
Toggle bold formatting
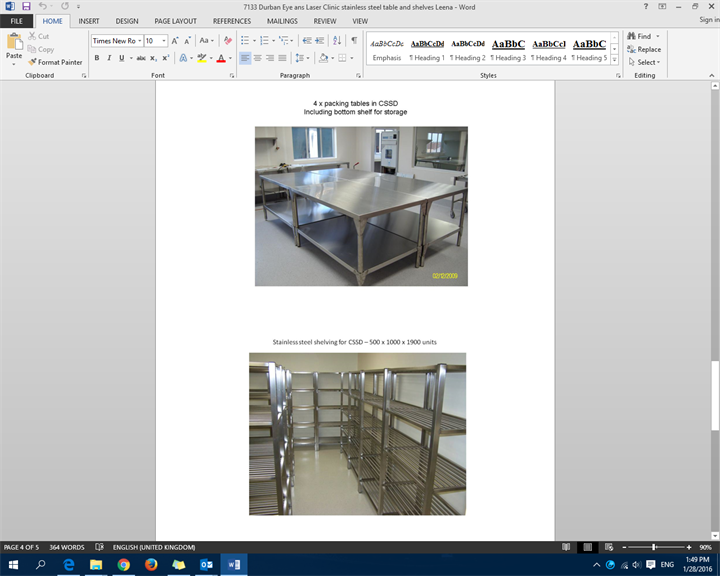click(96, 58)
